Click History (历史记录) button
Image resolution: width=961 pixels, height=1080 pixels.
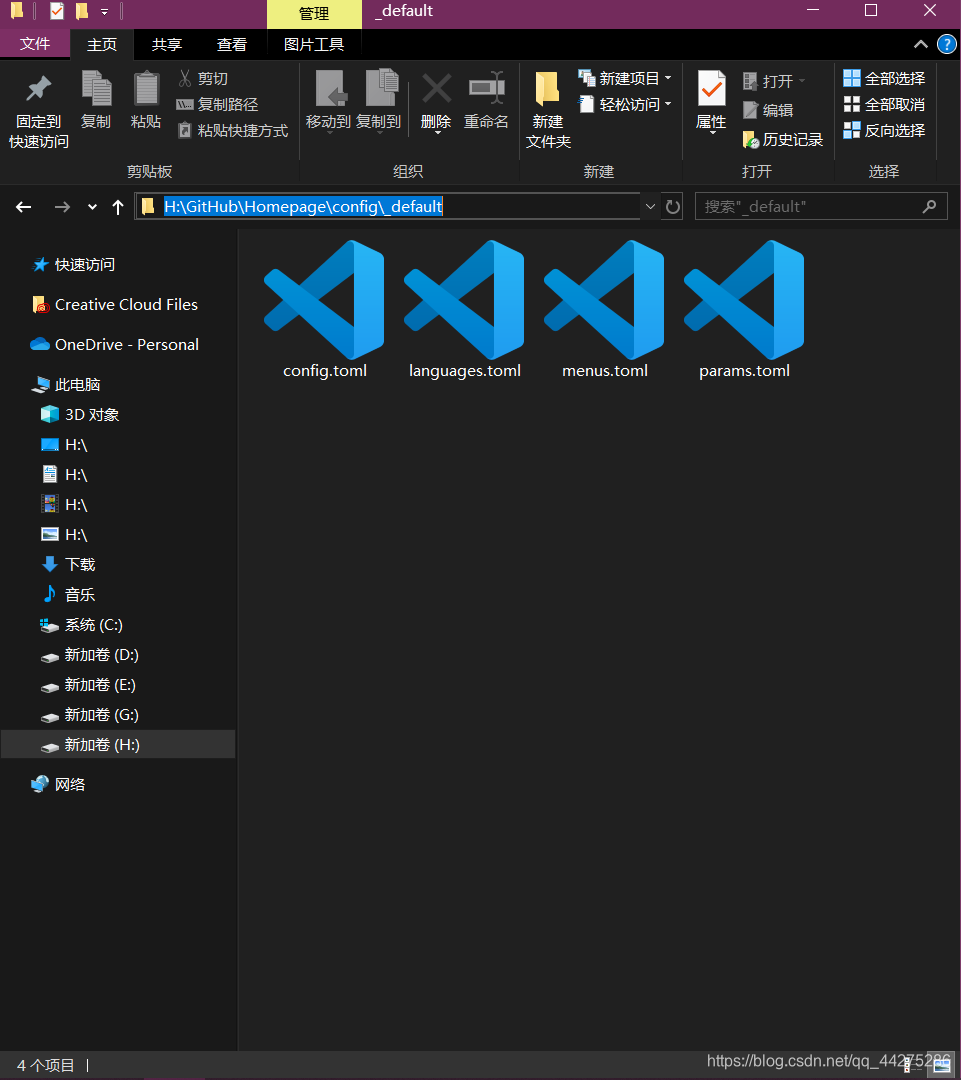(783, 140)
